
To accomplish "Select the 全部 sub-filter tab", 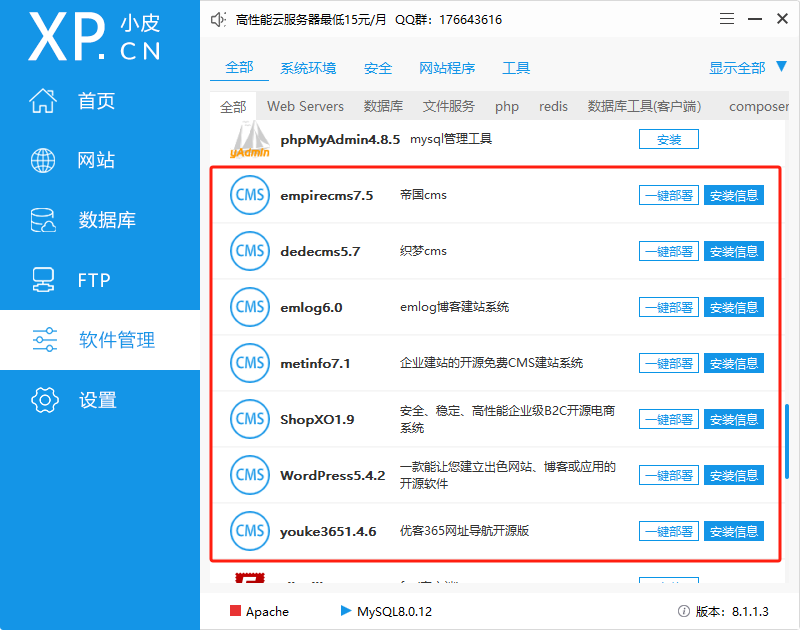I will [x=233, y=107].
